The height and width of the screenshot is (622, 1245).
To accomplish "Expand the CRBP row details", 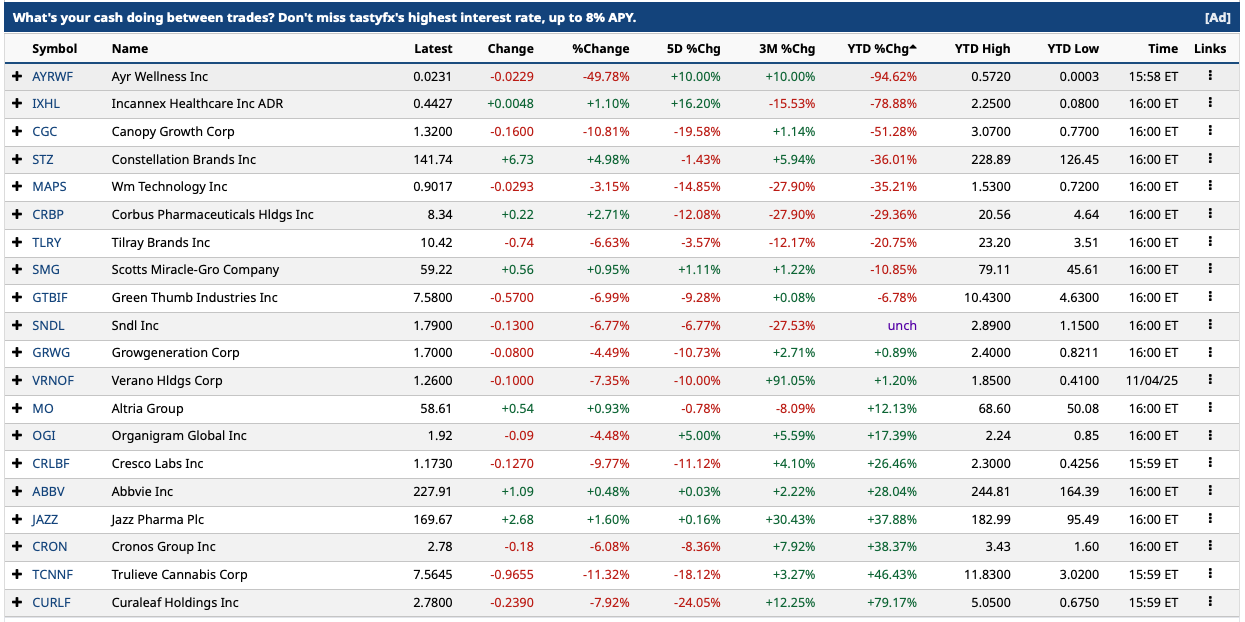I will click(17, 214).
